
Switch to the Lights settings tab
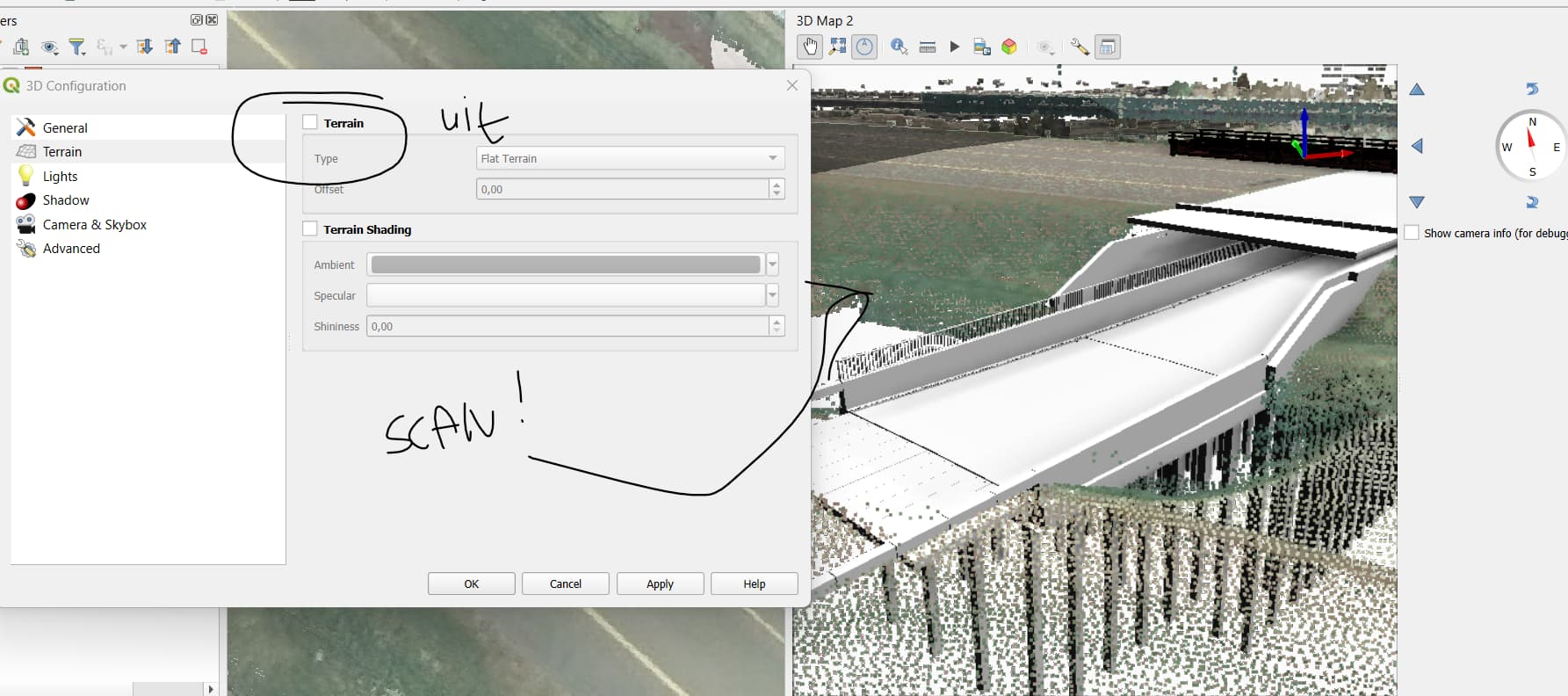click(60, 177)
